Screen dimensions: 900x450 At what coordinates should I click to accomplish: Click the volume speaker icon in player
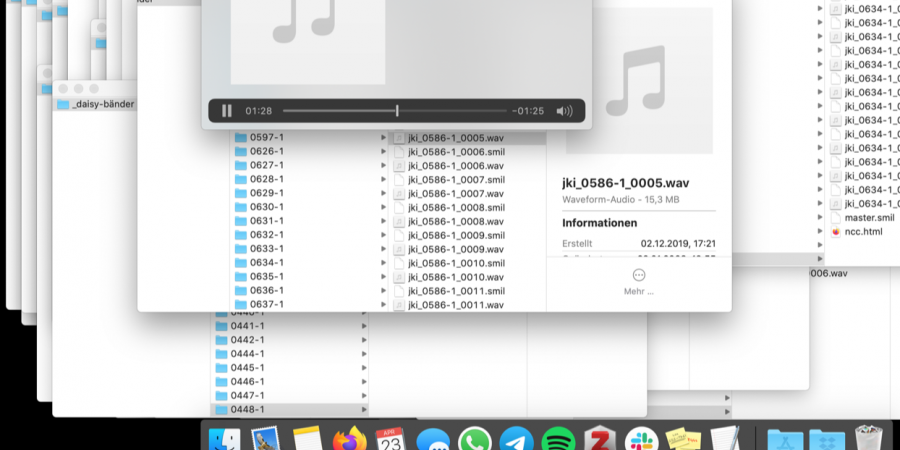click(565, 111)
